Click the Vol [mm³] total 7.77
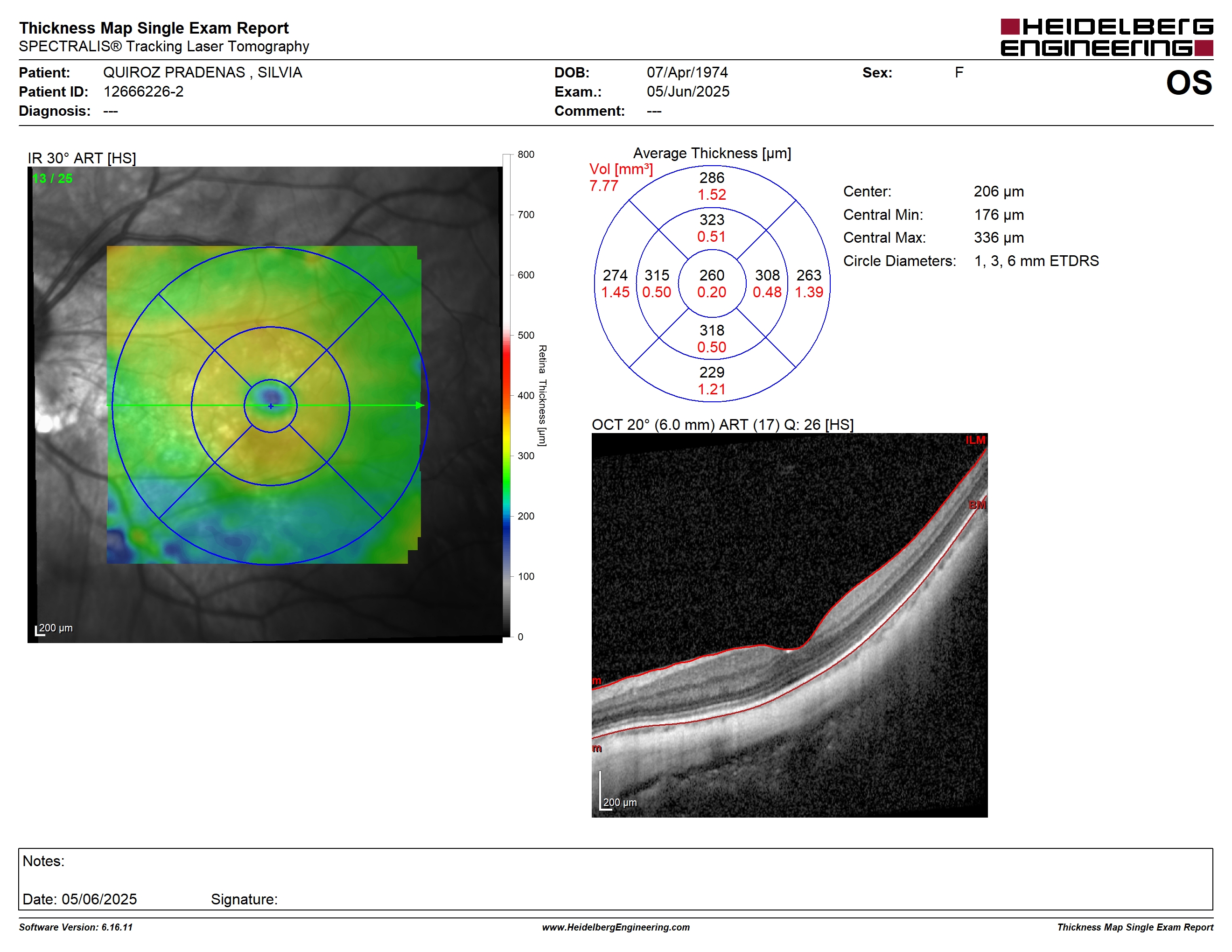The height and width of the screenshot is (952, 1232). pos(603,186)
